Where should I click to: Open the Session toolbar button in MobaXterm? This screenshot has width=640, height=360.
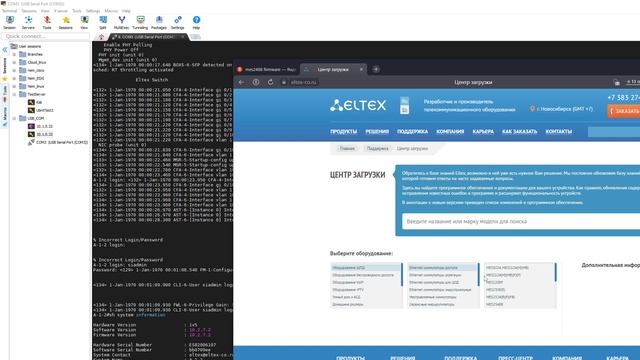point(9,22)
